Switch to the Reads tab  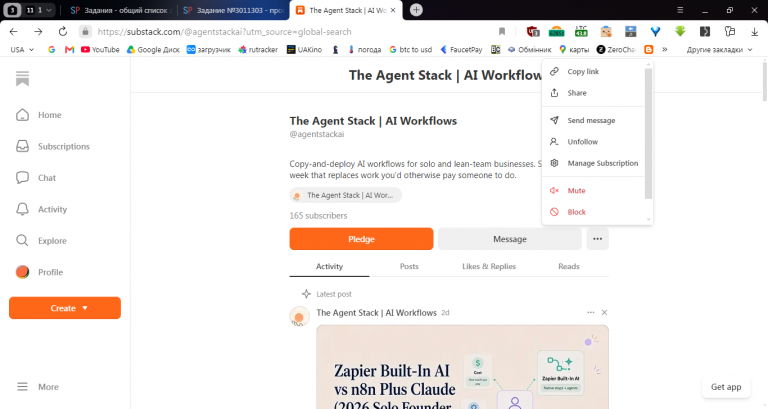pos(569,266)
